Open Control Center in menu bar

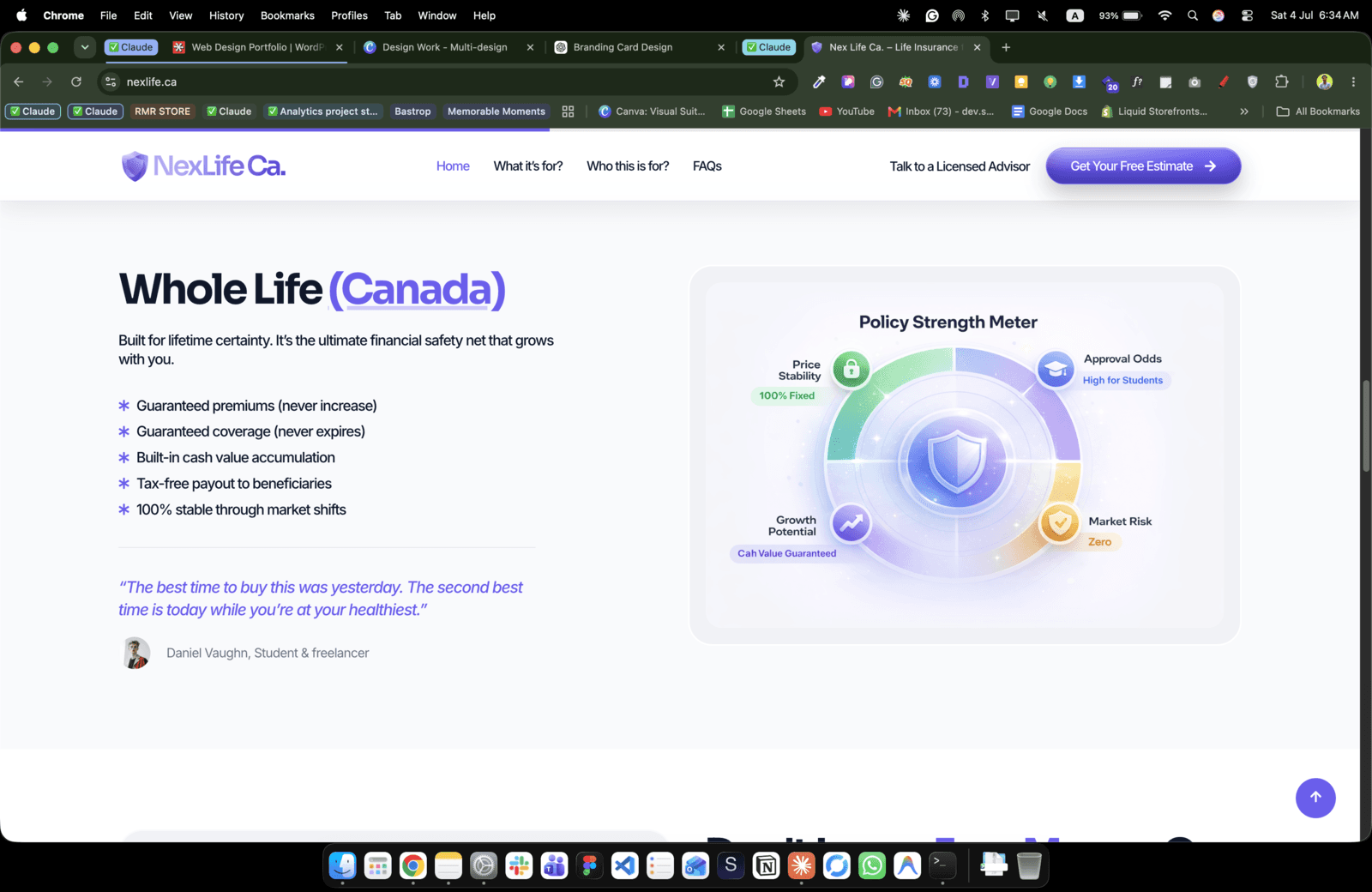[1247, 15]
